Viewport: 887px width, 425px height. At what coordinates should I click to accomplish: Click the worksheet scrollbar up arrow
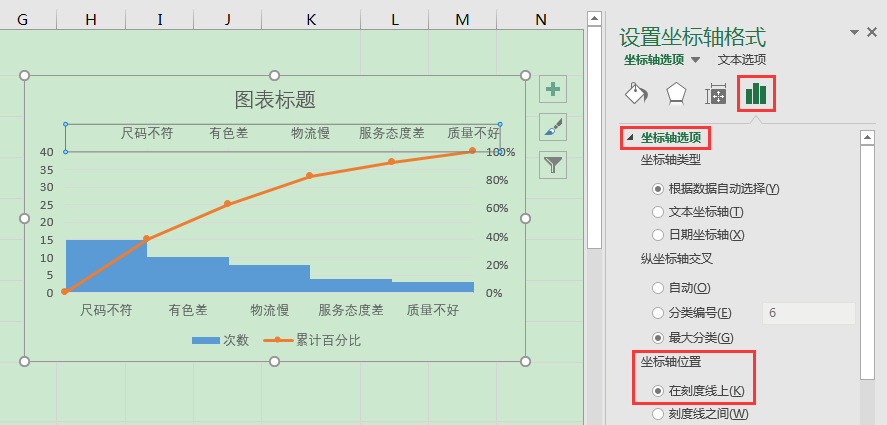[x=594, y=19]
